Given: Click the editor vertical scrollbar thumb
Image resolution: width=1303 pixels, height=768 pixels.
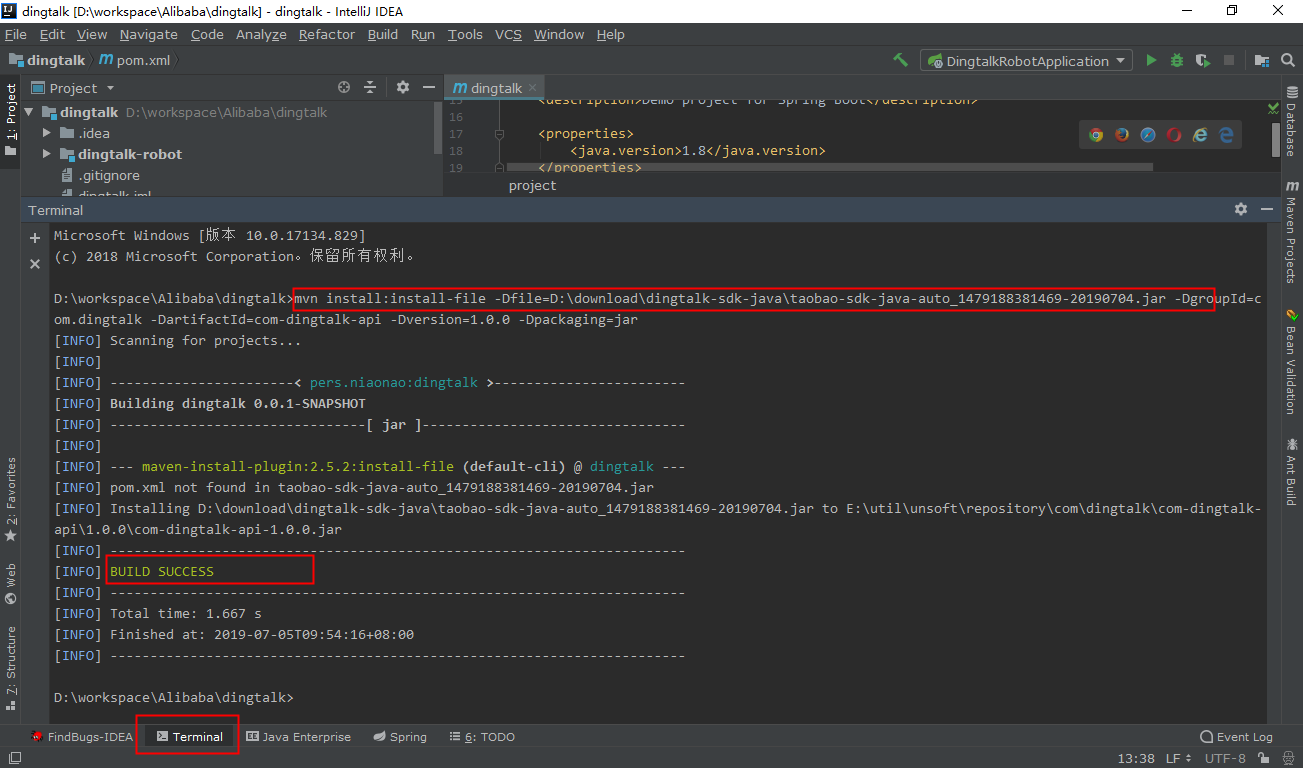Looking at the screenshot, I should tap(1276, 140).
